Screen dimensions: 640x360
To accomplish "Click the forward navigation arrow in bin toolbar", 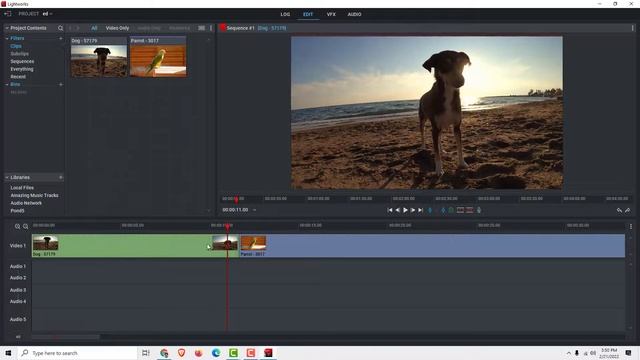I will pos(78,28).
